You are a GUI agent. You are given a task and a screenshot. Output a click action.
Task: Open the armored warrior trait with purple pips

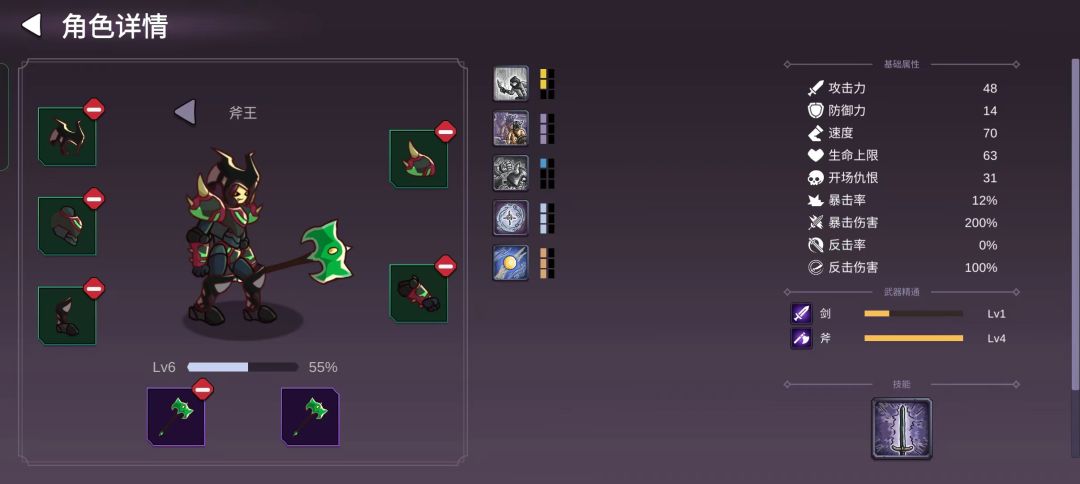tap(511, 129)
